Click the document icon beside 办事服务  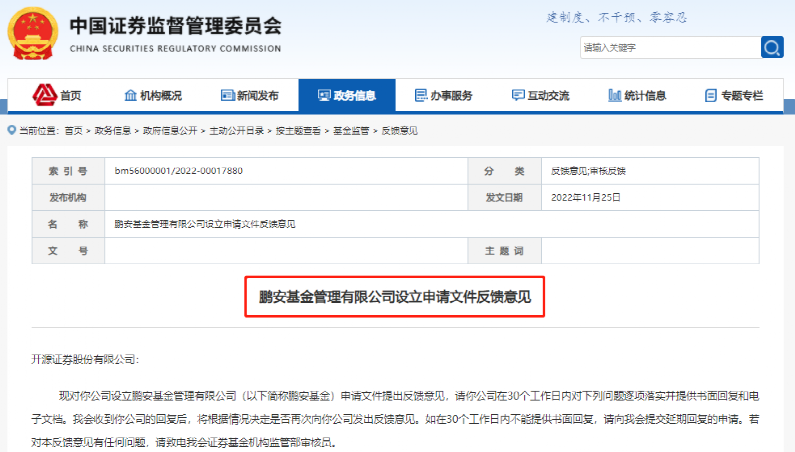(421, 95)
